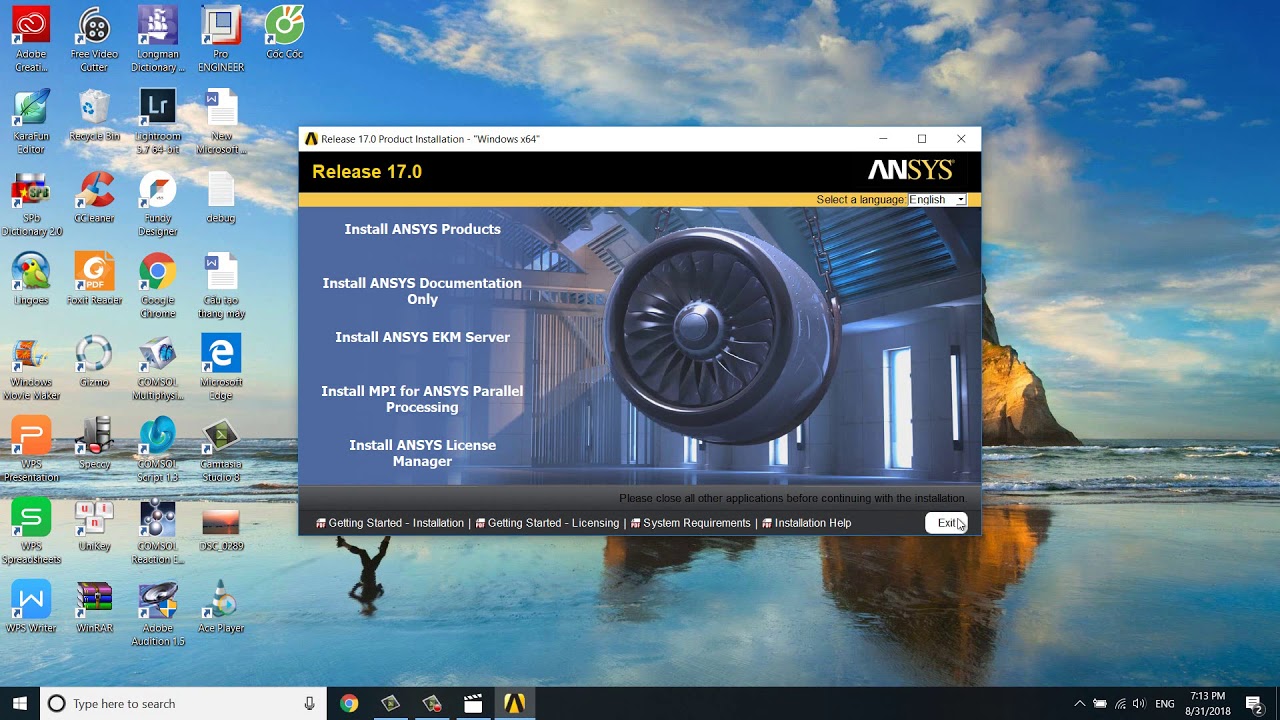Show hidden system tray icons
Viewport: 1280px width, 720px height.
[1079, 704]
